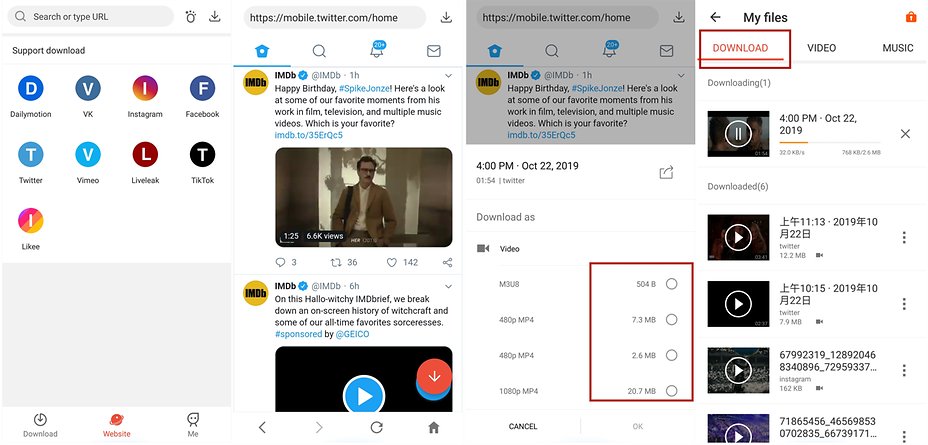Reply to the tweet with 3 comments
Screen dimensions: 928x445
point(286,262)
